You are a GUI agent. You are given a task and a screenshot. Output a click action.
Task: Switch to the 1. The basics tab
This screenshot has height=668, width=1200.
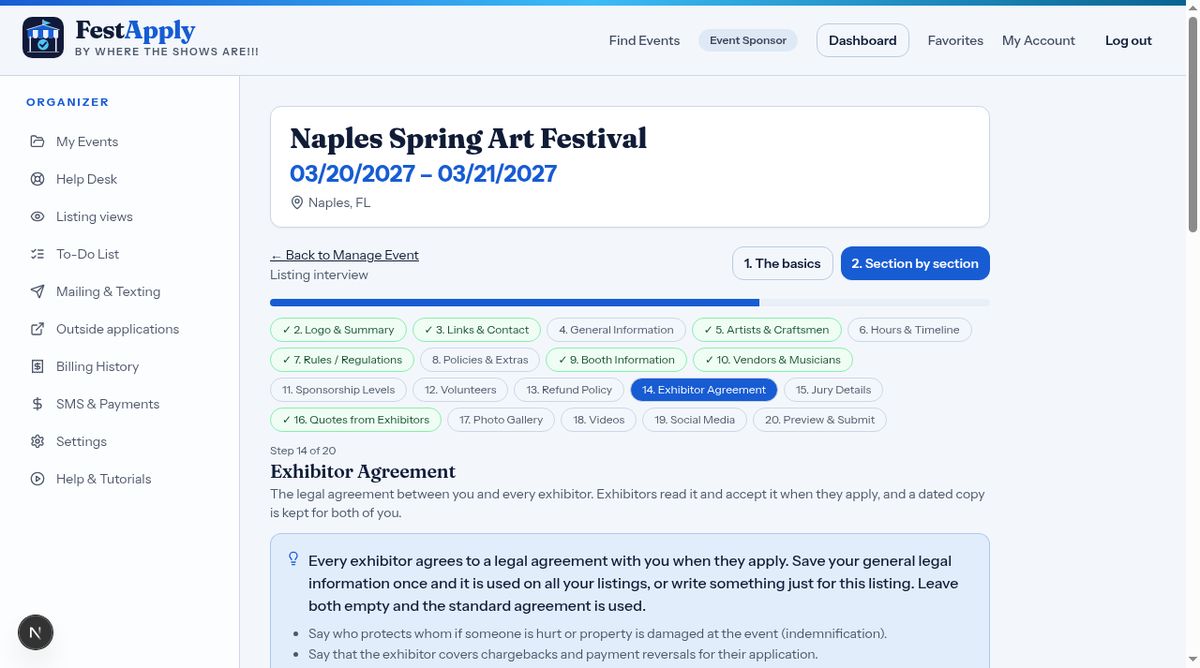pos(782,263)
